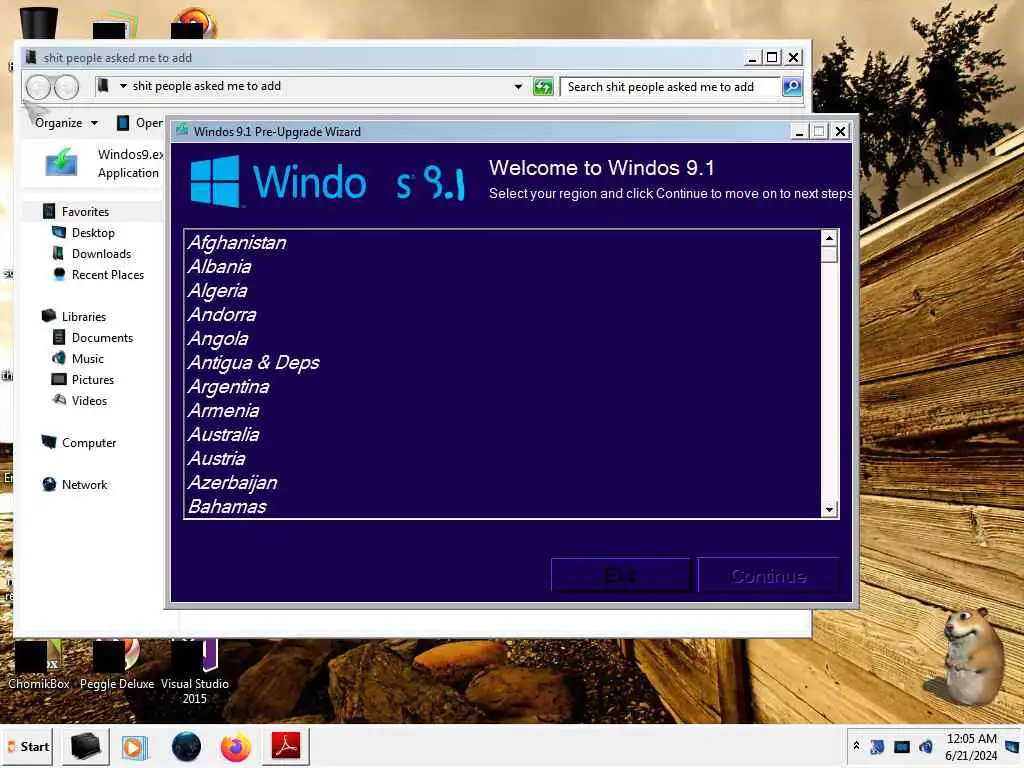Click the Explorer window title bar icon
1024x768 pixels.
pyautogui.click(x=31, y=57)
